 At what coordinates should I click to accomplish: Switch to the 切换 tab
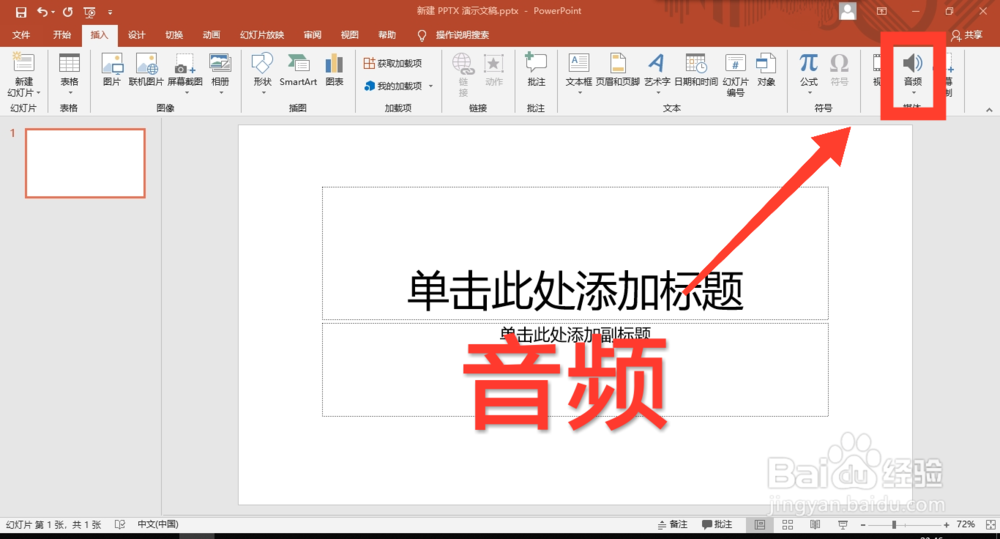174,35
